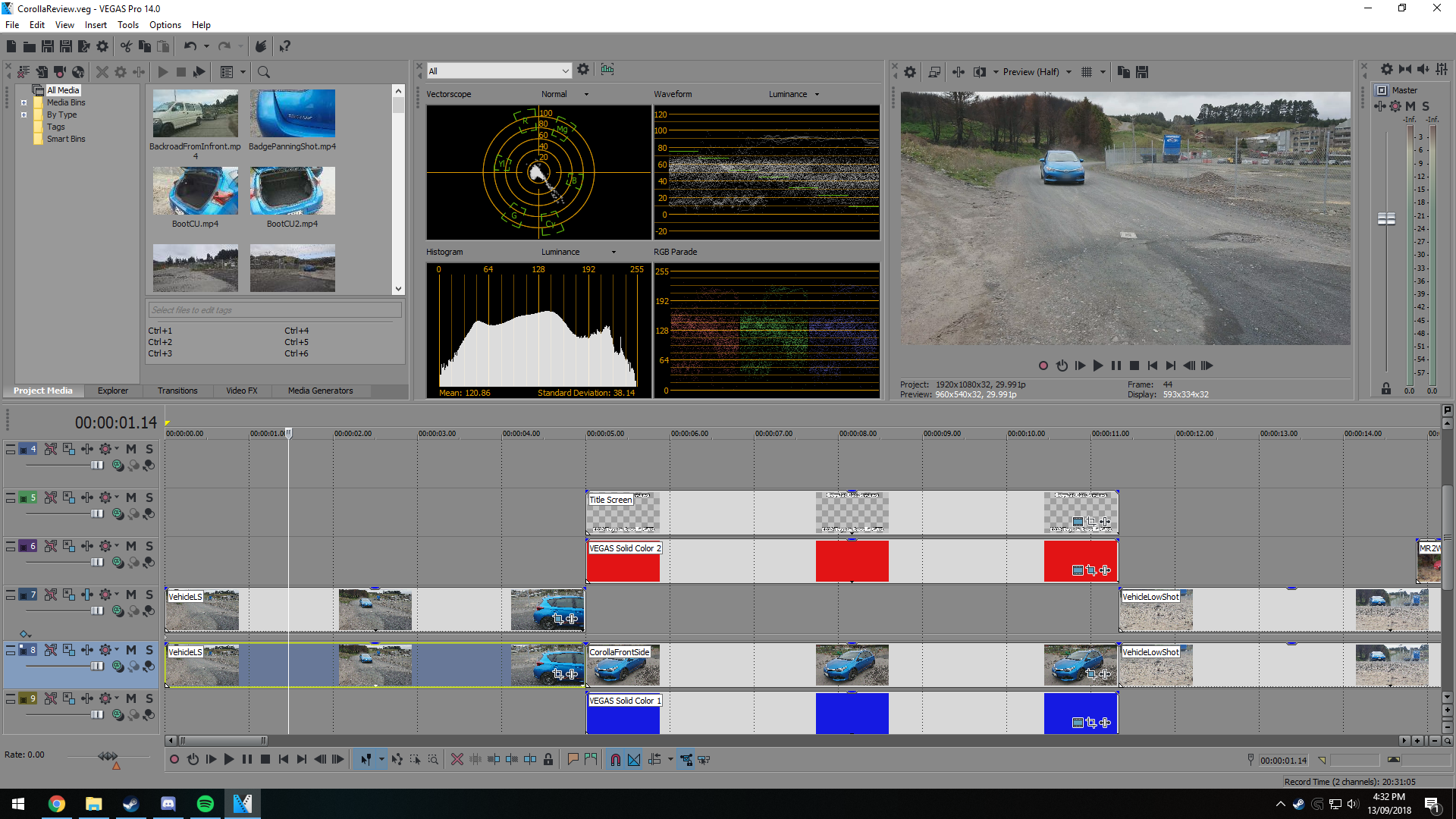Open the Overlays grid dropdown arrow

pyautogui.click(x=1103, y=72)
